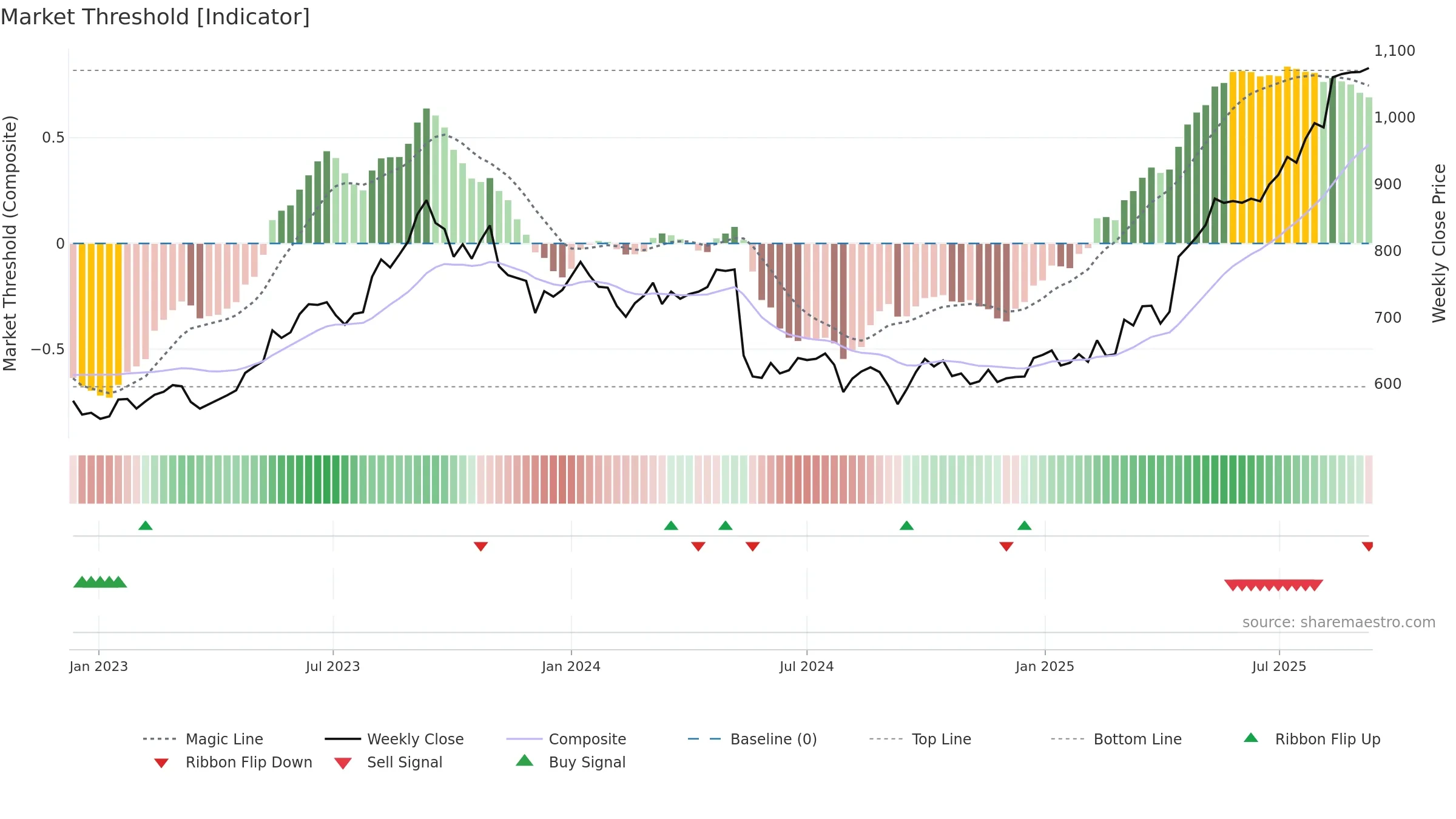Viewport: 1456px width, 819px height.
Task: Click the ribbon flip up marker near September 2024
Action: (907, 525)
